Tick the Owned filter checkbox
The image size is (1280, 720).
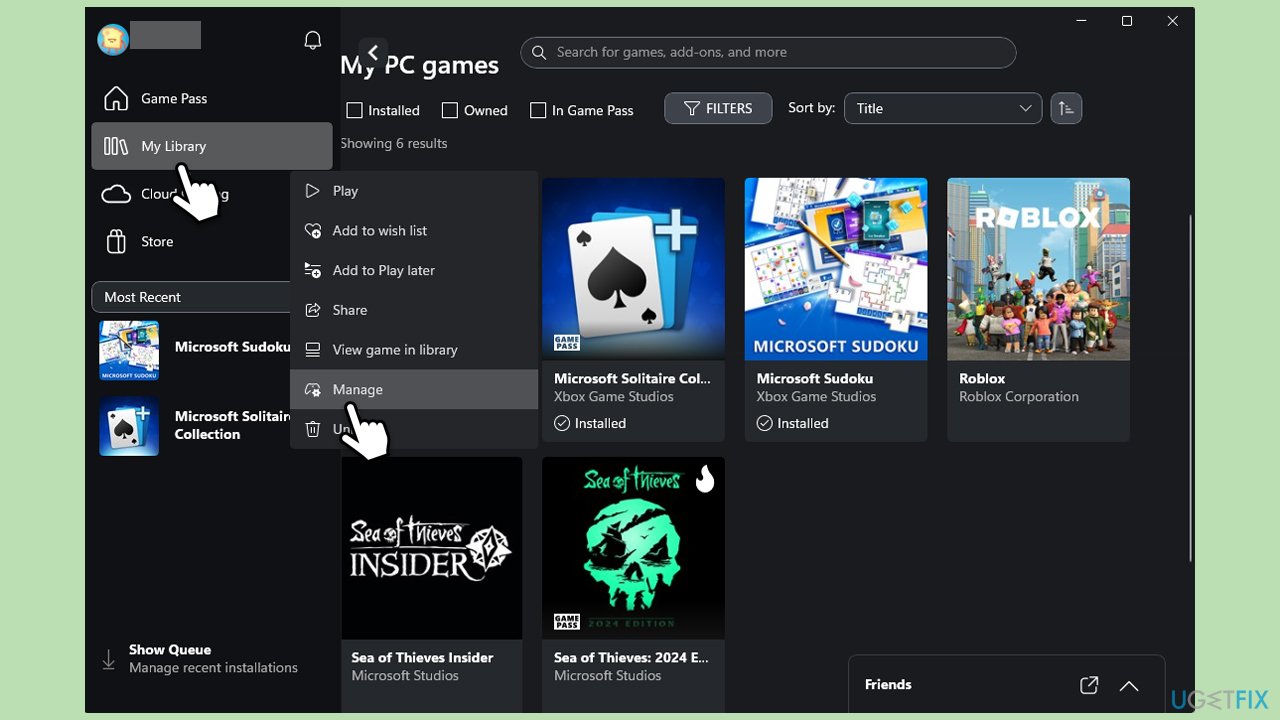(450, 110)
